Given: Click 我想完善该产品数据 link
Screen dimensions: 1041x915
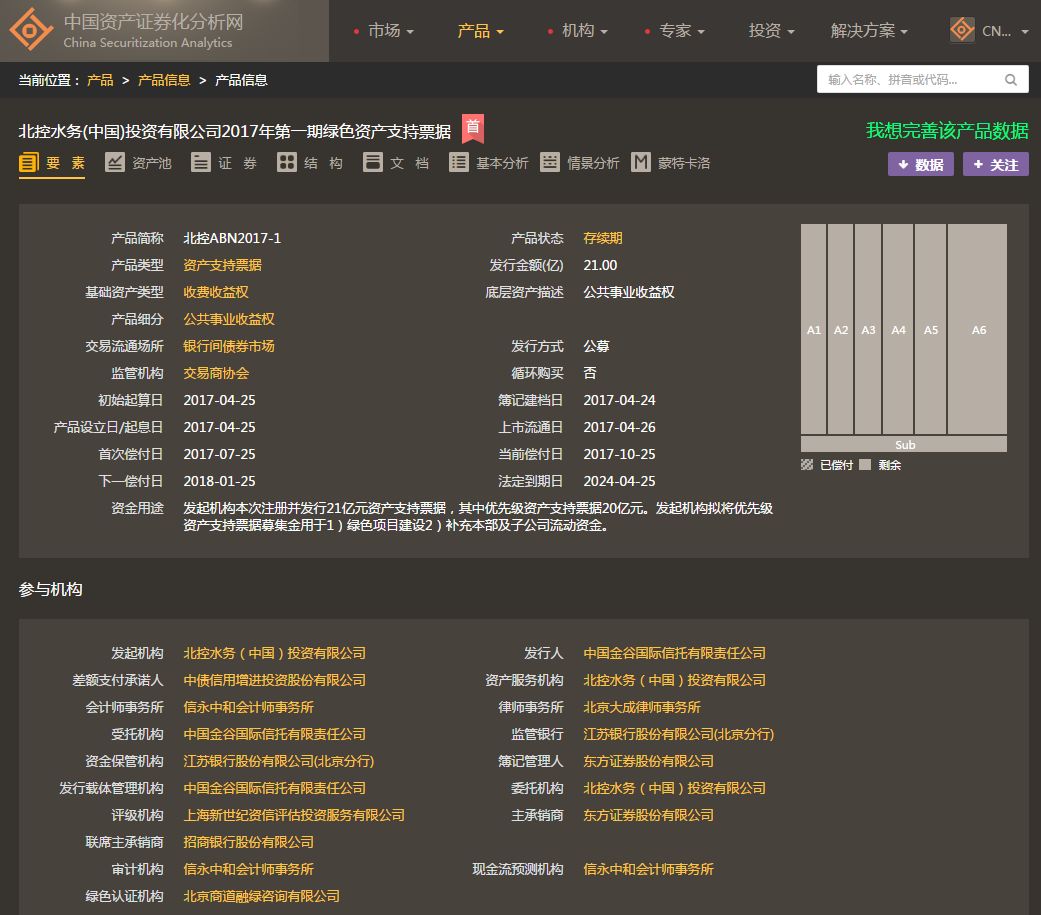Looking at the screenshot, I should [947, 130].
